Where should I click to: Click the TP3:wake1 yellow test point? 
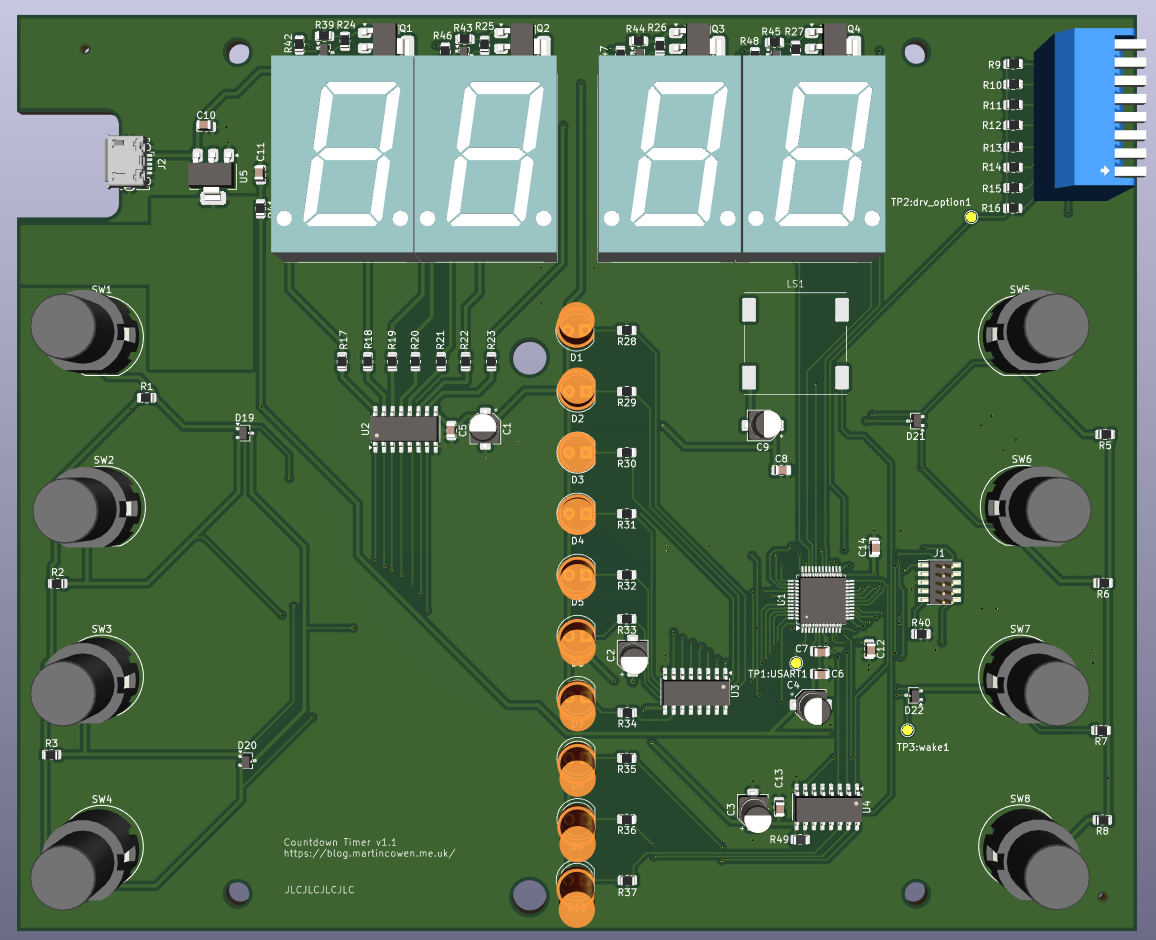click(907, 731)
